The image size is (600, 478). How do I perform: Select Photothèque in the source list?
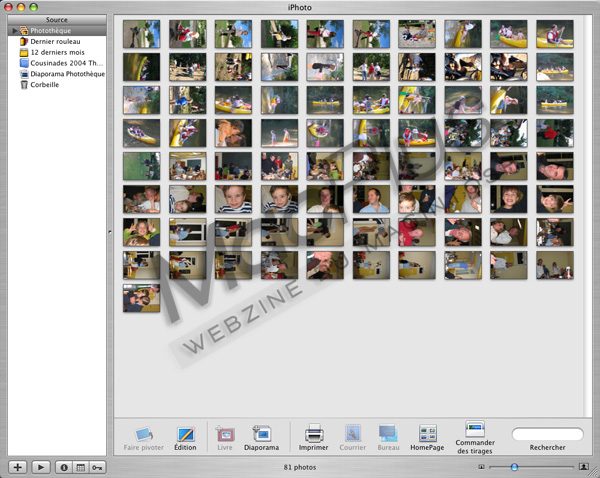[x=57, y=31]
